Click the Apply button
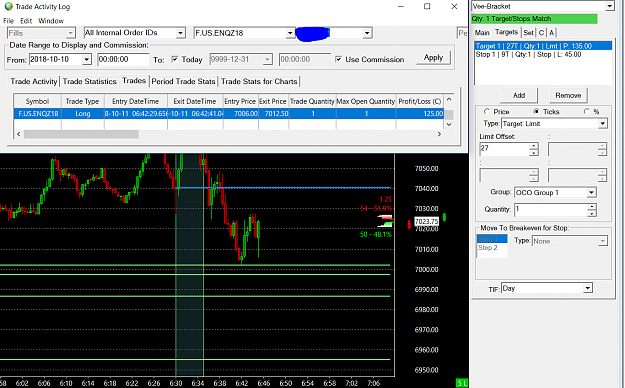625x388 pixels. [434, 58]
